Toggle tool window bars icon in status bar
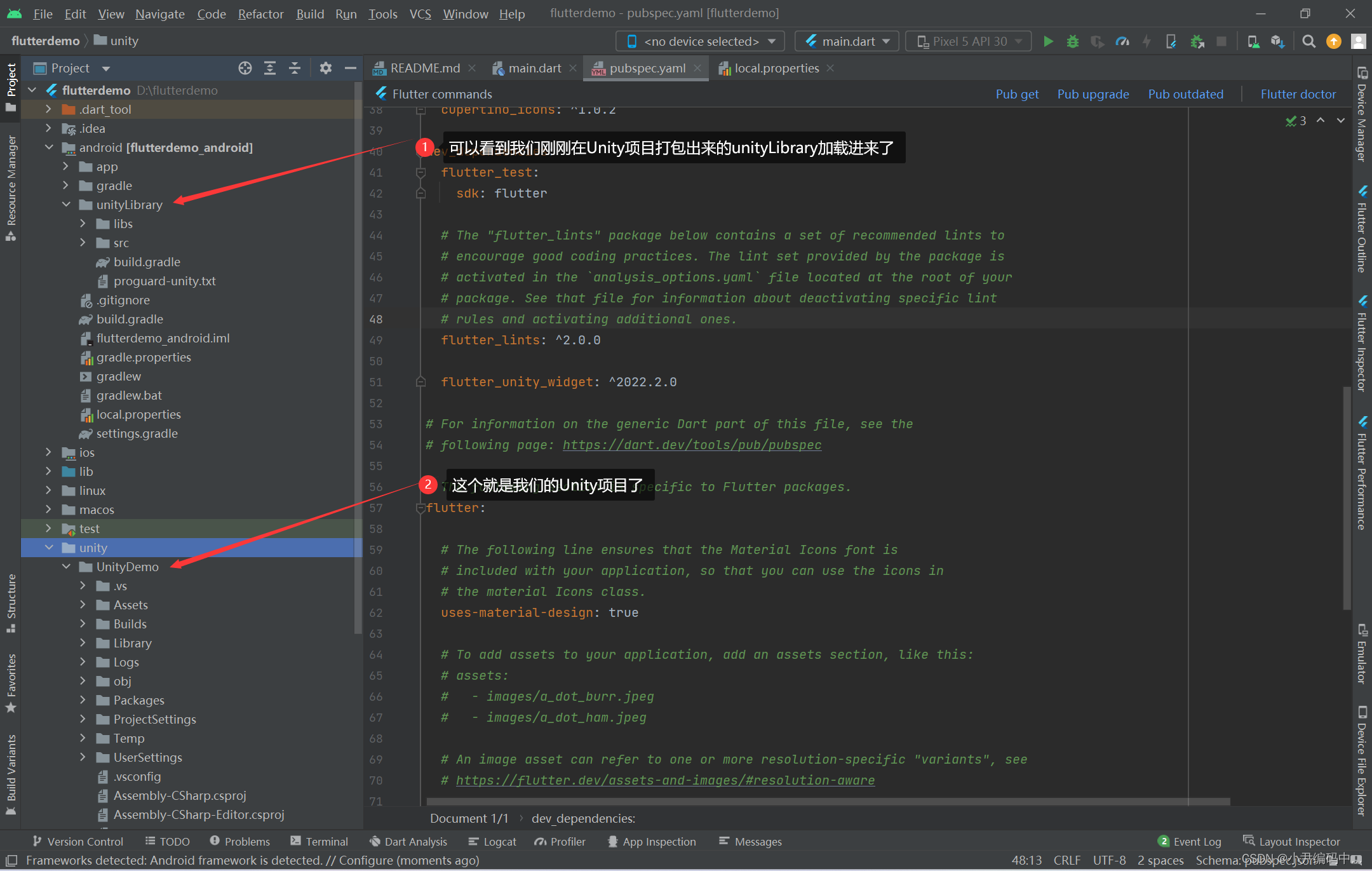The image size is (1372, 871). point(11,860)
